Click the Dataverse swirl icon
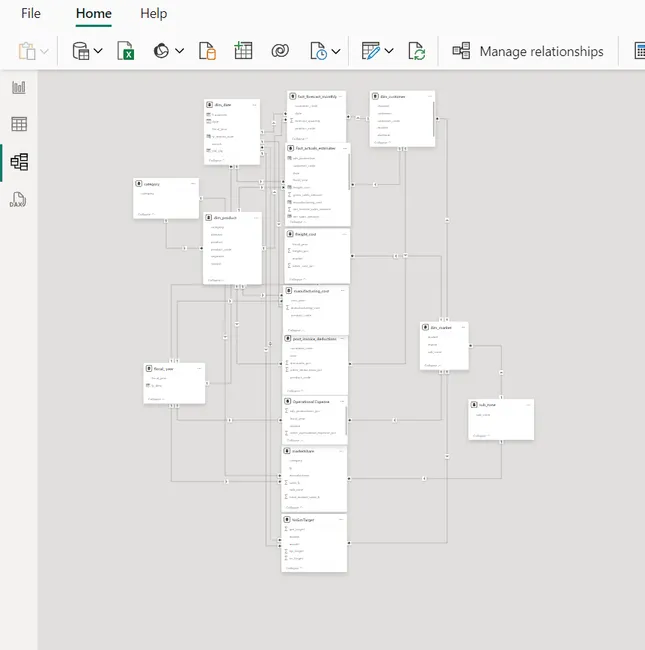 tap(280, 51)
